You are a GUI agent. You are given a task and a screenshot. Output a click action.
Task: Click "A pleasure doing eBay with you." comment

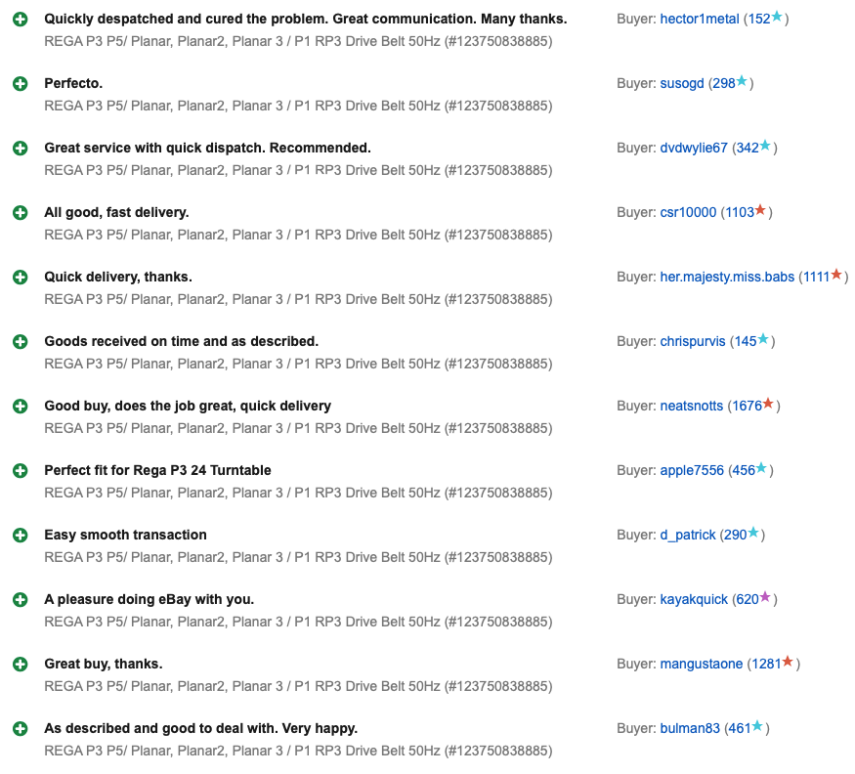coord(149,599)
